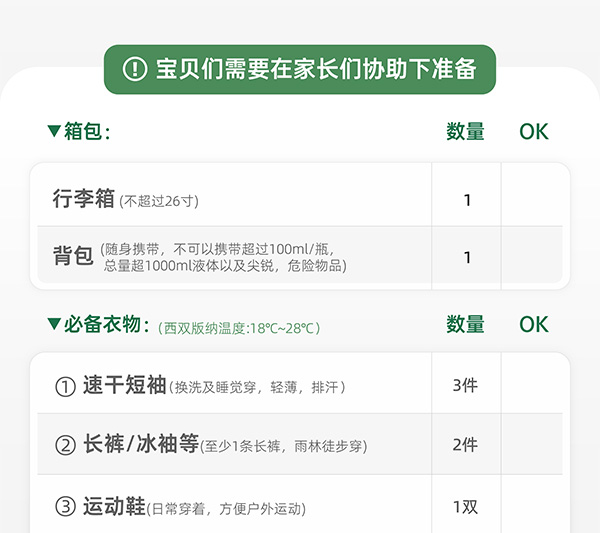Image resolution: width=600 pixels, height=533 pixels.
Task: Click the circled number 2 icon
Action: pyautogui.click(x=65, y=445)
